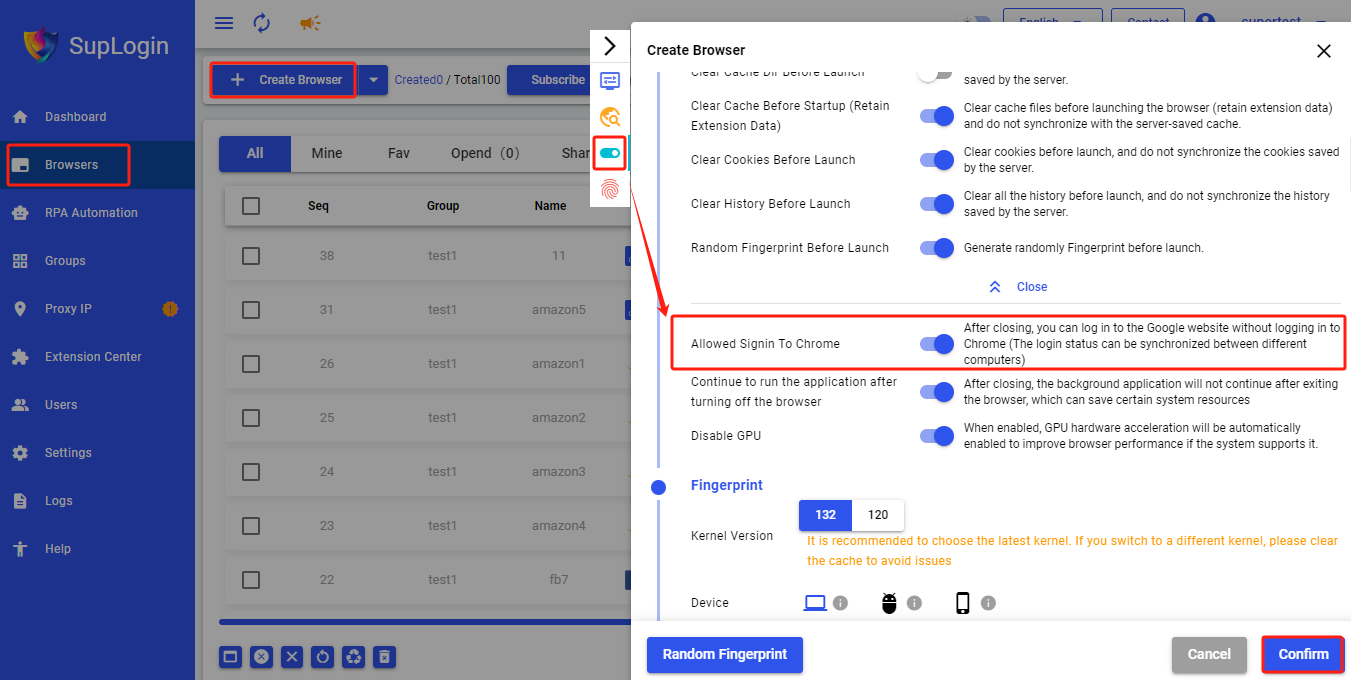Select kernel version 120
This screenshot has height=680, width=1351.
pyautogui.click(x=878, y=515)
